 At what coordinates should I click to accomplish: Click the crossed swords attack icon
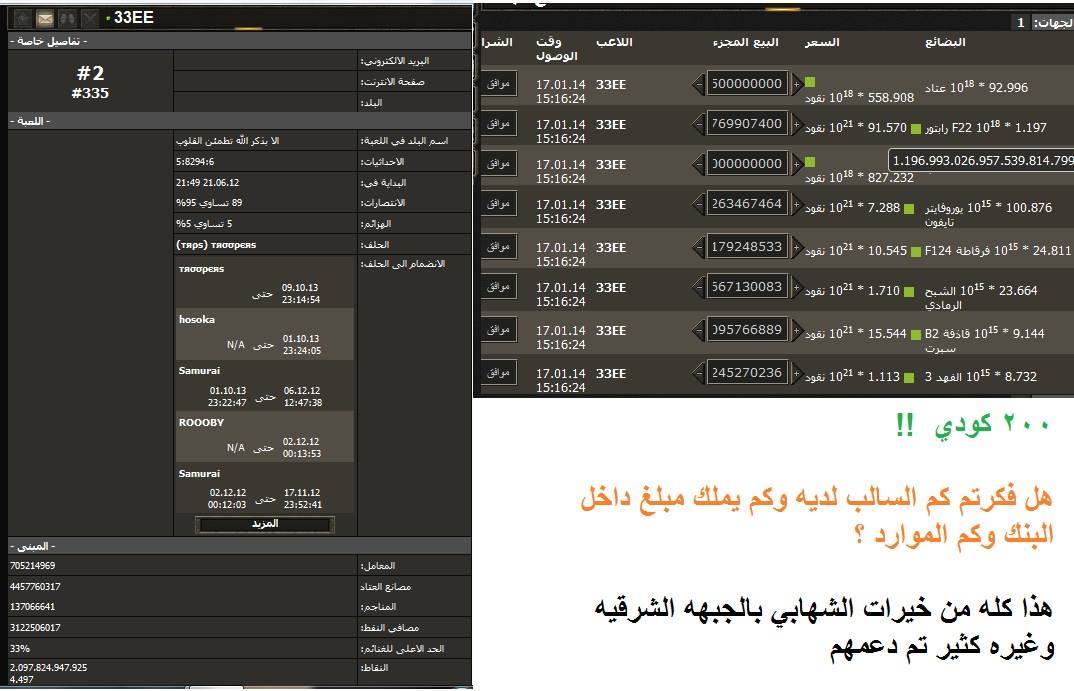click(90, 18)
